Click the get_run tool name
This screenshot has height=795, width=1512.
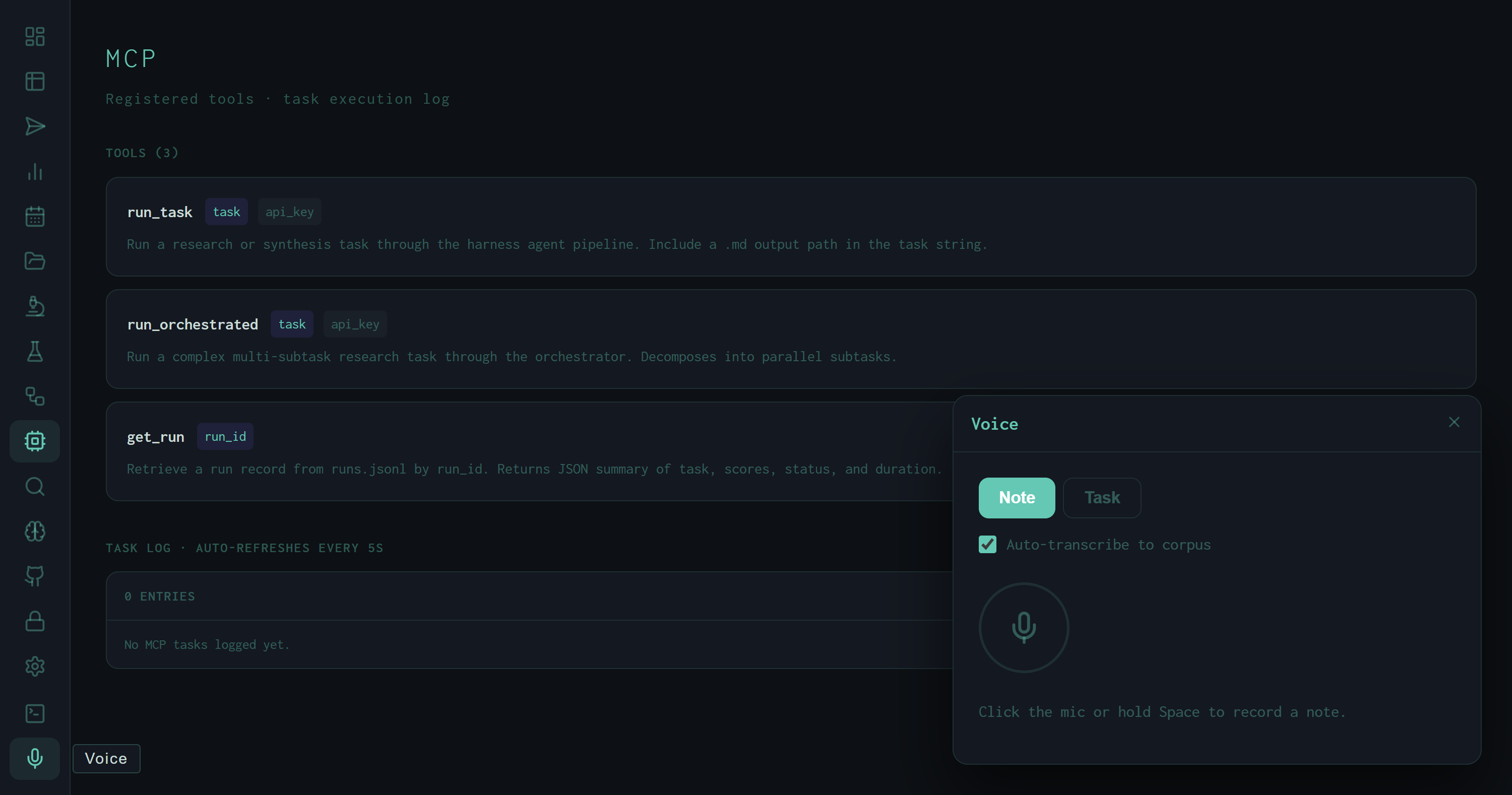coord(156,437)
